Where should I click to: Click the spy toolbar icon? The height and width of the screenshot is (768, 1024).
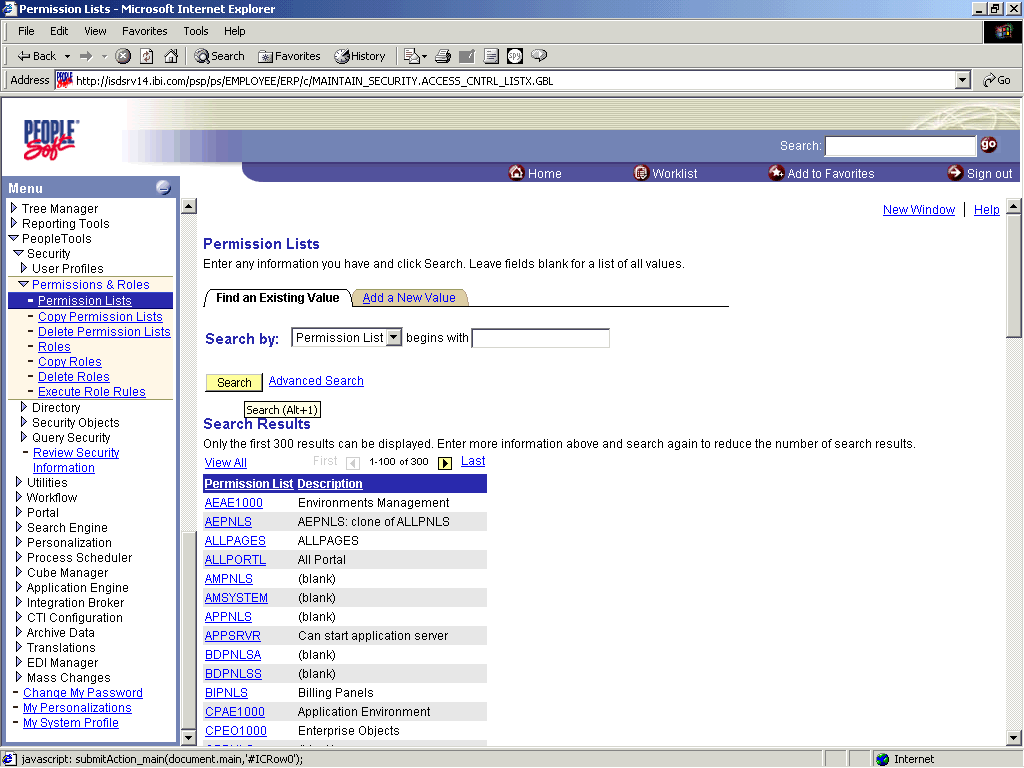tap(515, 56)
